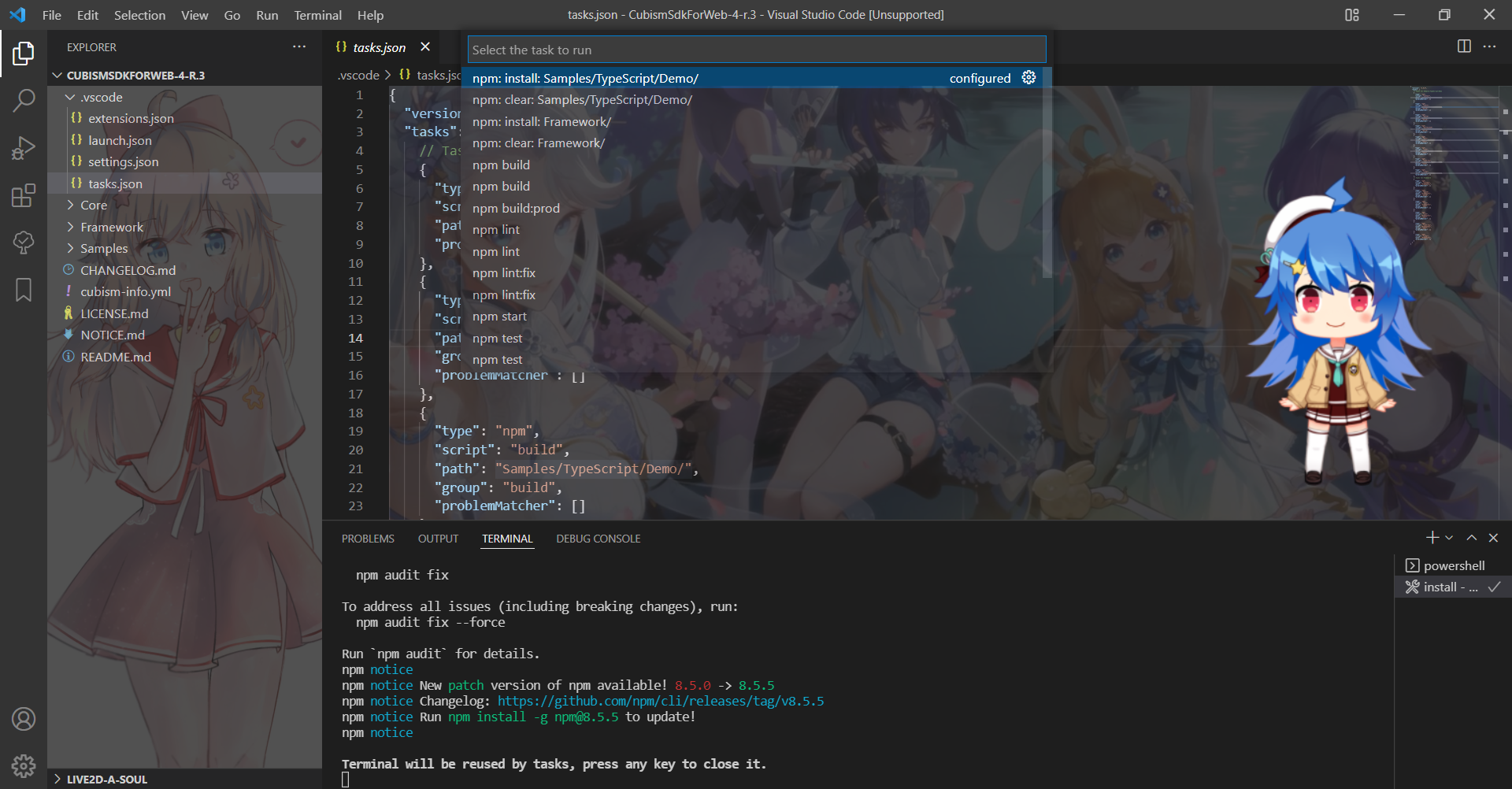Click the Select the task to run input
The image size is (1512, 789).
click(x=756, y=50)
